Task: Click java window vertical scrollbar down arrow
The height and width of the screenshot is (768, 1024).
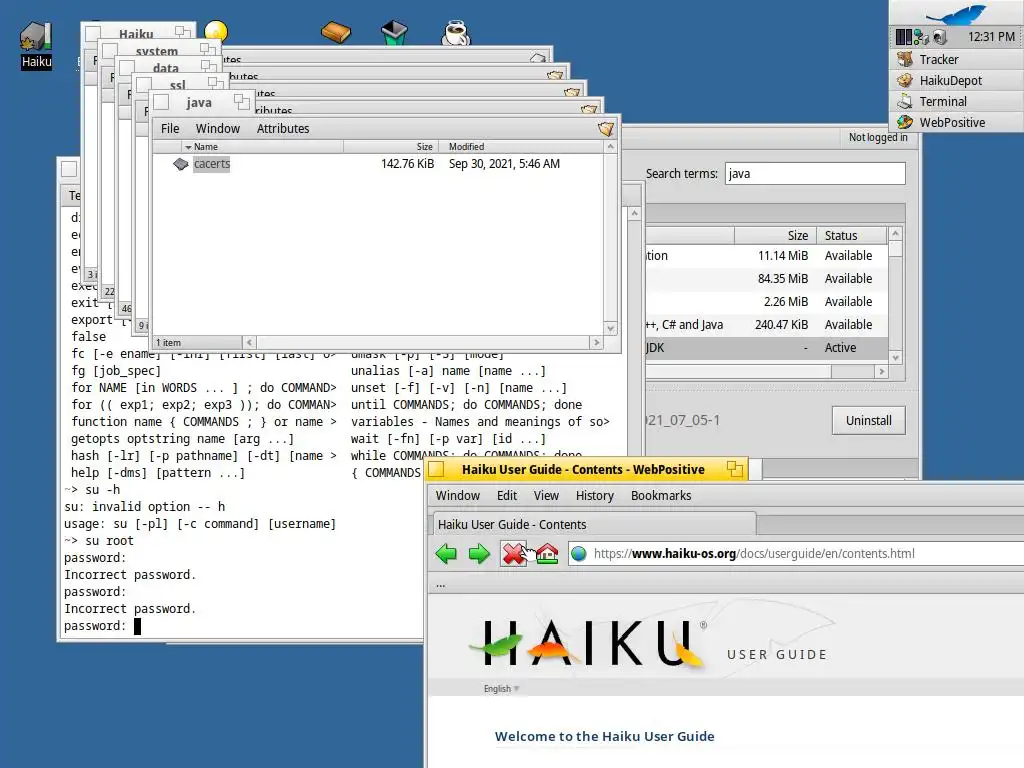Action: pyautogui.click(x=611, y=328)
